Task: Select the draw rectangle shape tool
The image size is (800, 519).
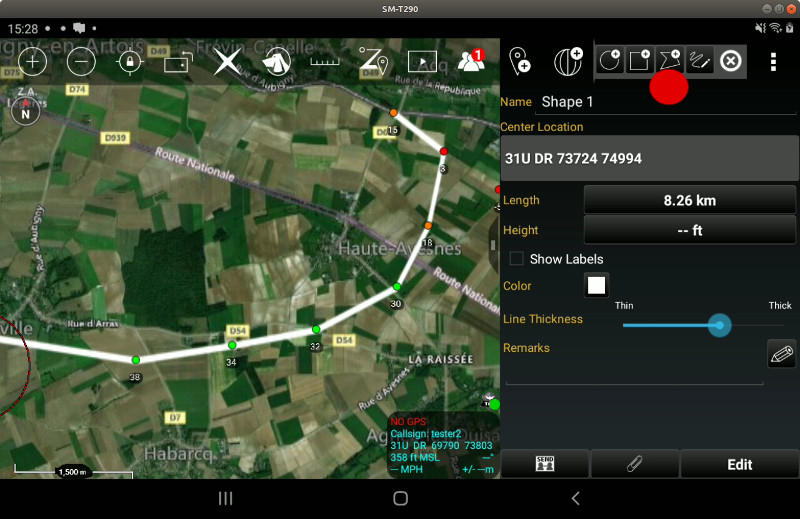Action: pyautogui.click(x=640, y=61)
